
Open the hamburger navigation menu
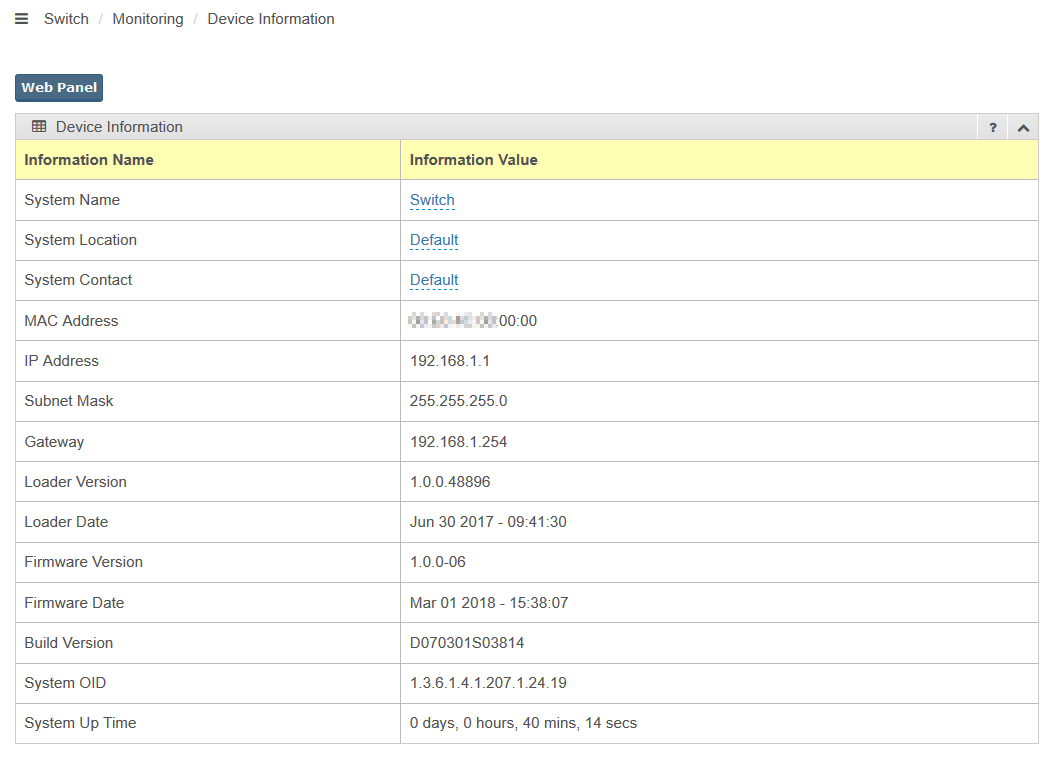coord(21,19)
